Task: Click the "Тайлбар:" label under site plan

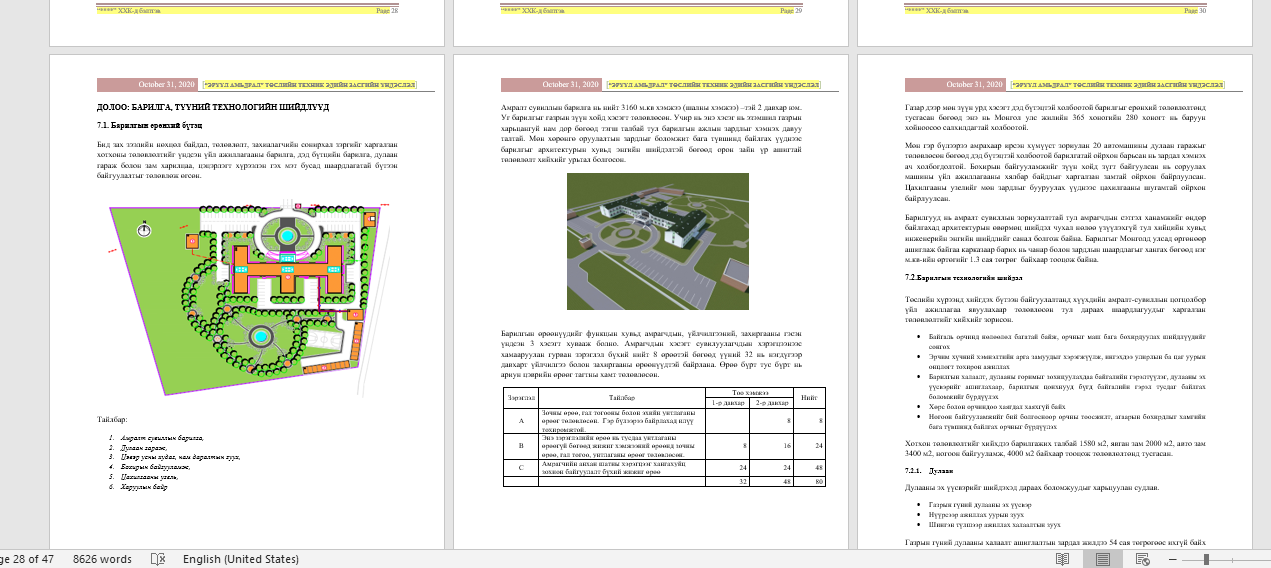Action: point(113,418)
